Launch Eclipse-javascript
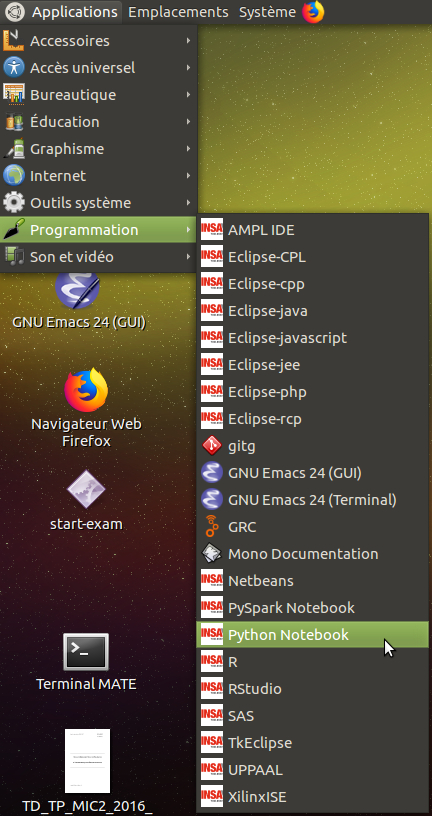The image size is (432, 816). [312, 338]
